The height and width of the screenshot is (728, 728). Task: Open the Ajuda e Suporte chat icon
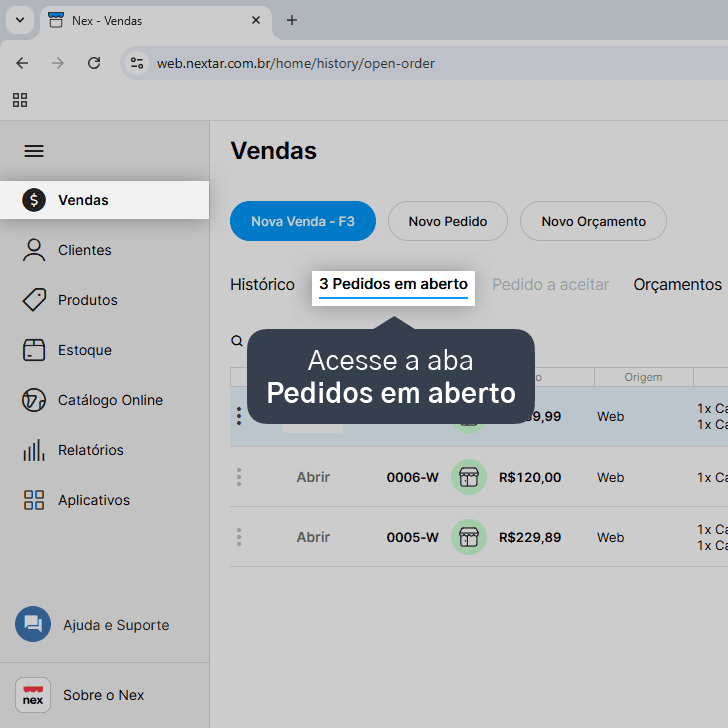(x=33, y=624)
